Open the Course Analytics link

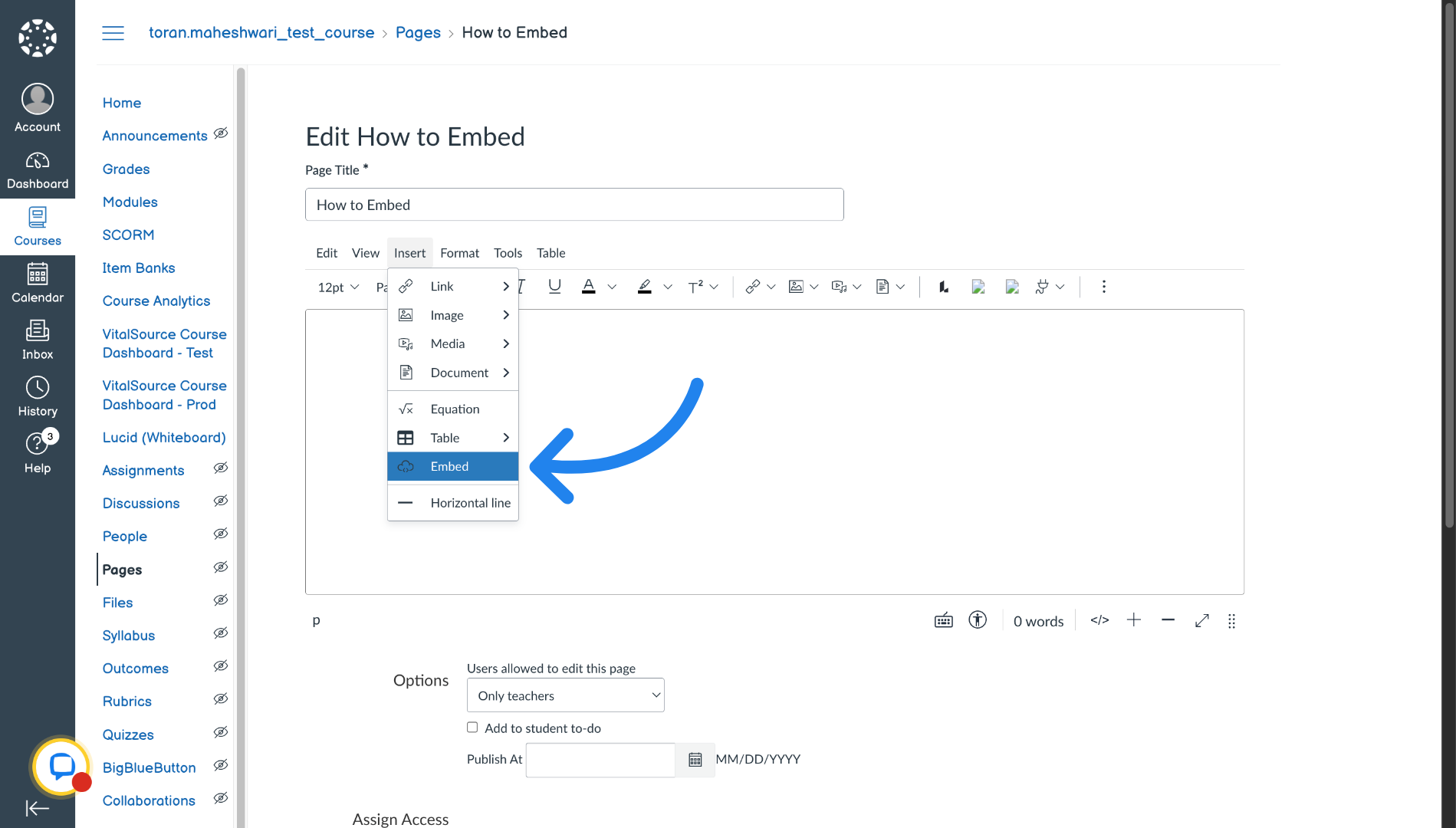tap(156, 301)
